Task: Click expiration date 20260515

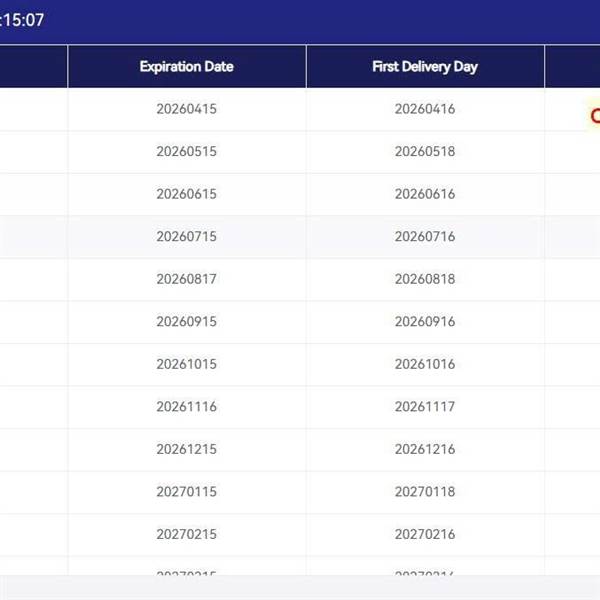Action: pyautogui.click(x=186, y=152)
